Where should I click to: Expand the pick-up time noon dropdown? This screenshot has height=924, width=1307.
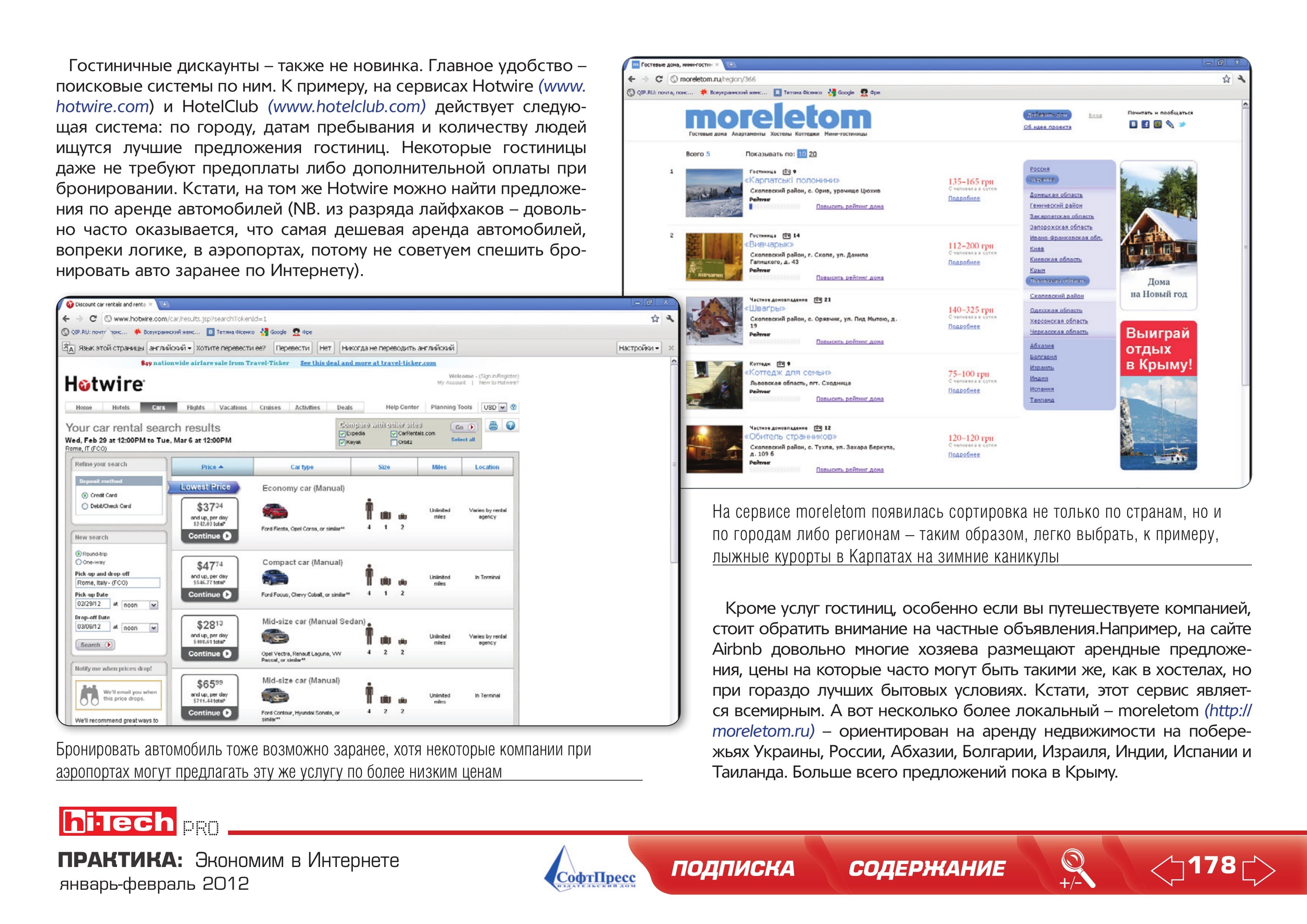(x=140, y=605)
